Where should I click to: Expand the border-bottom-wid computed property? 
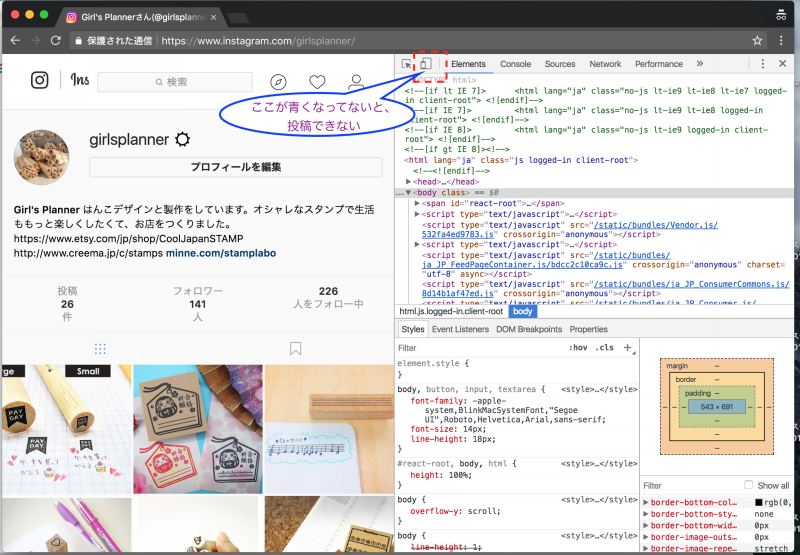646,525
